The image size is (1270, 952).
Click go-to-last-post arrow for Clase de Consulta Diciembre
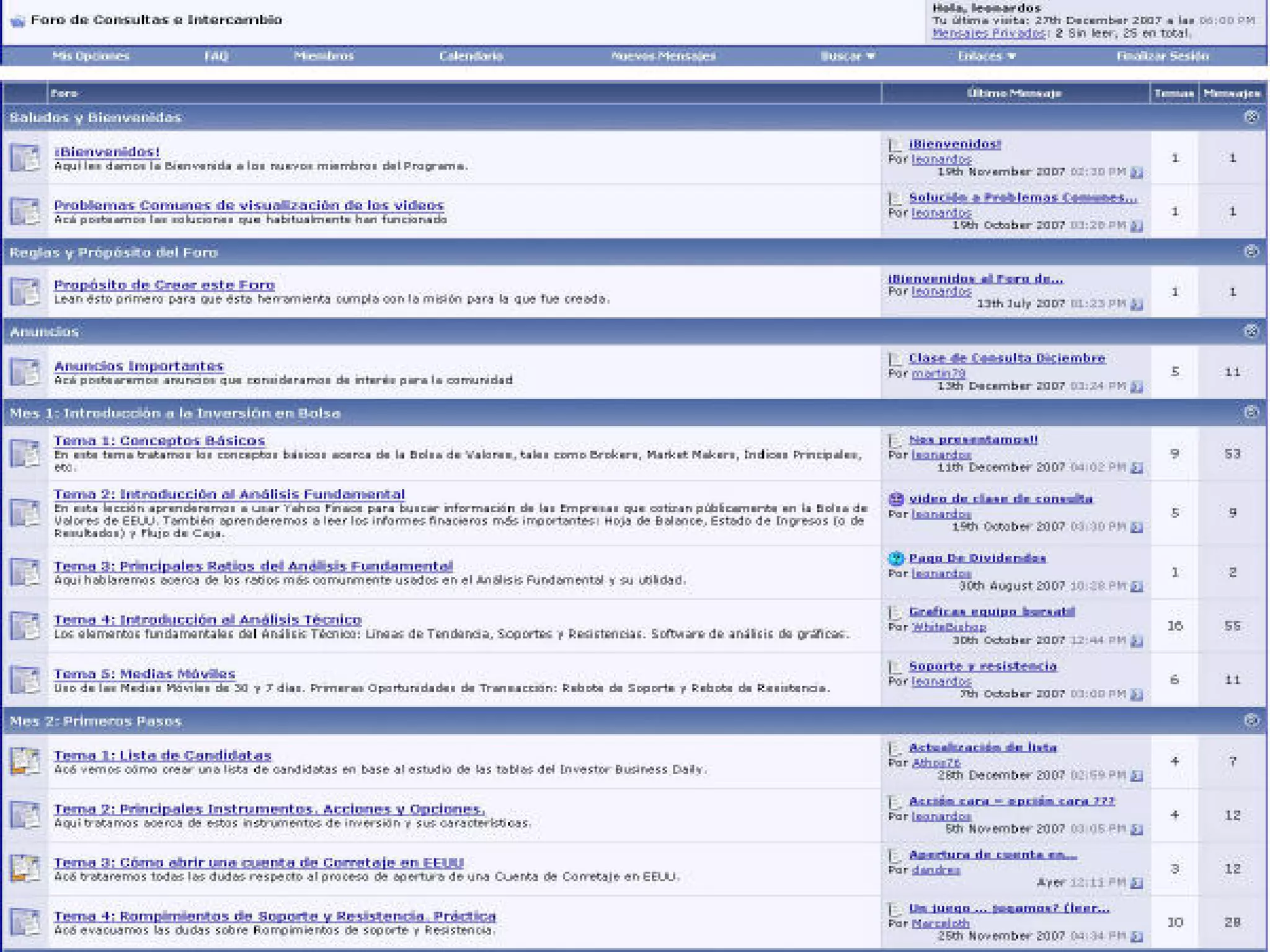click(1136, 387)
